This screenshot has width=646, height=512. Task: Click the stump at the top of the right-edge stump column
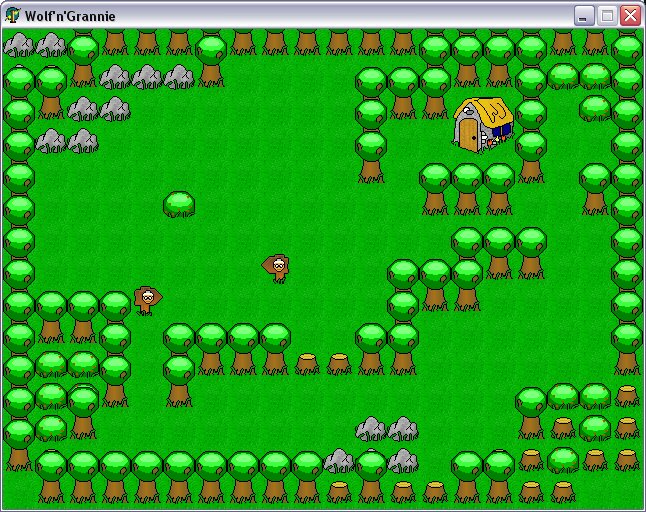[x=627, y=396]
